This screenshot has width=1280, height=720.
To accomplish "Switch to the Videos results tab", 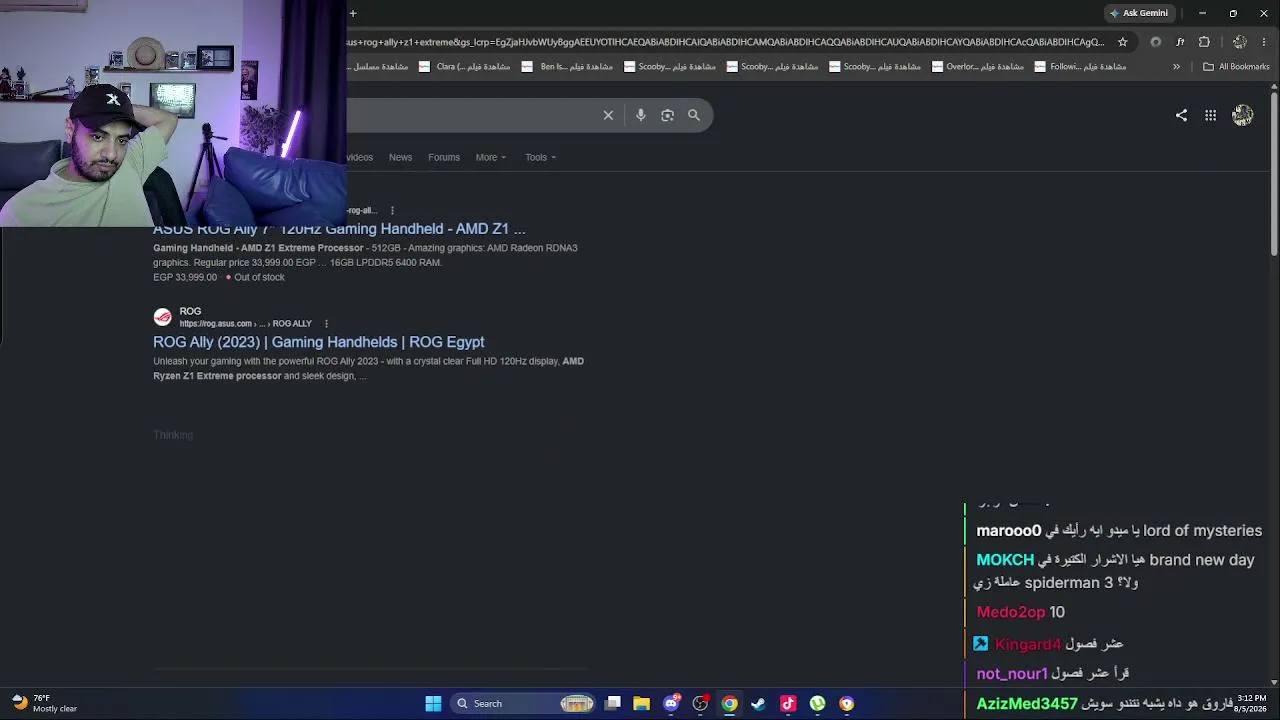I will 359,157.
